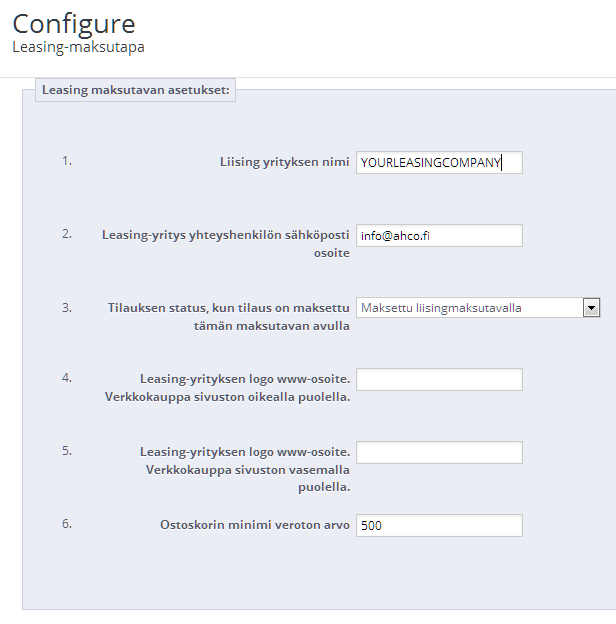Click the left-side logo www-osoite input field
This screenshot has width=616, height=624.
[438, 453]
